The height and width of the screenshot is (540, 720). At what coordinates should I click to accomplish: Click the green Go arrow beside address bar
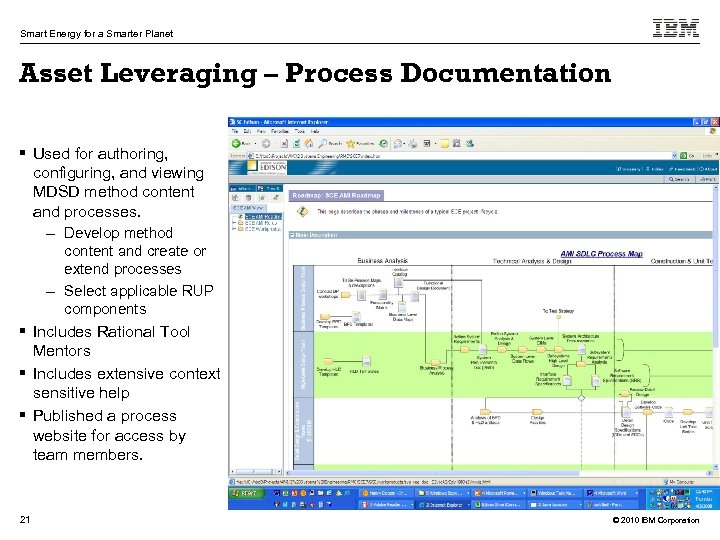click(684, 156)
